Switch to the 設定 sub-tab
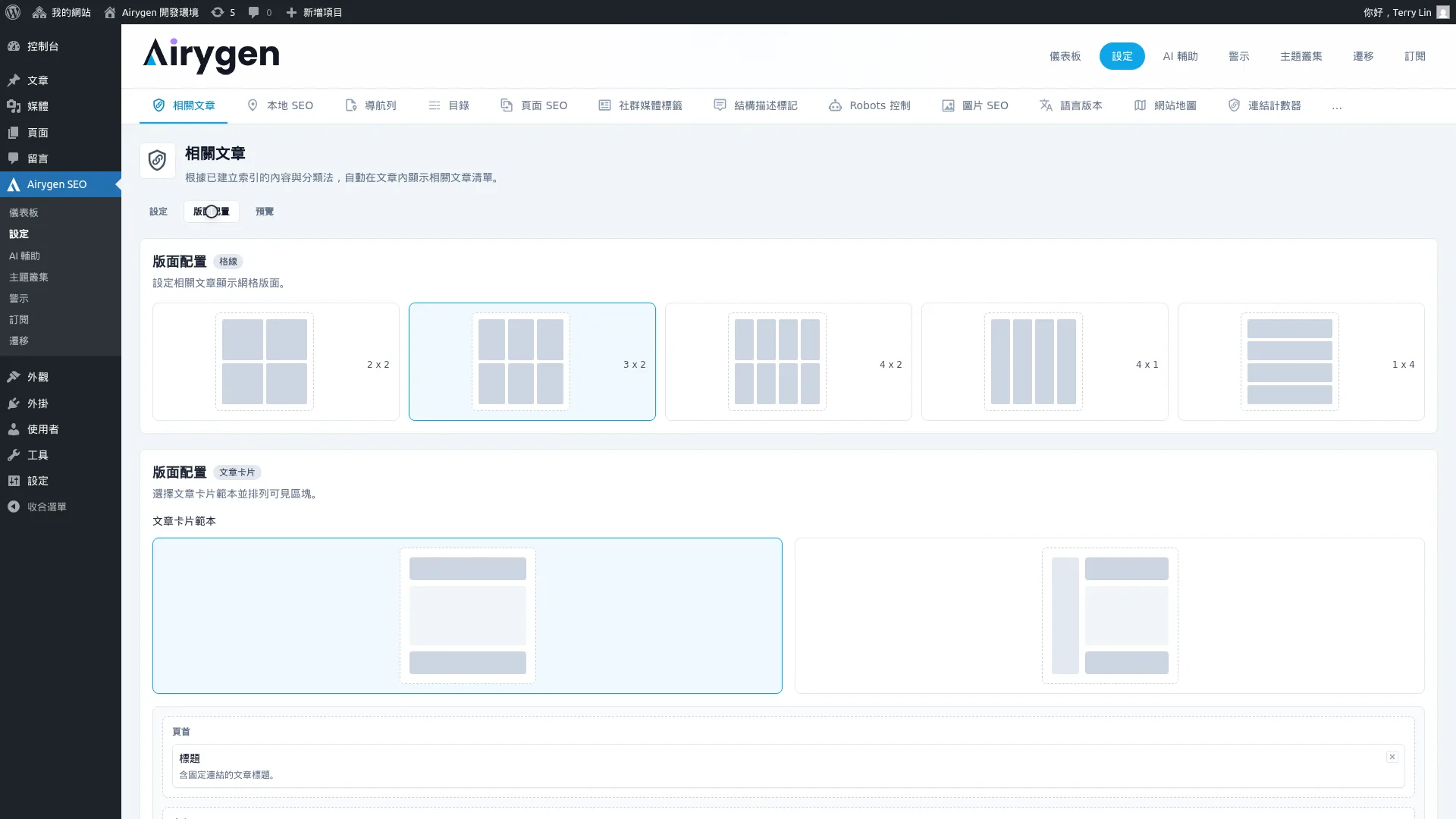The image size is (1456, 819). pos(158,212)
